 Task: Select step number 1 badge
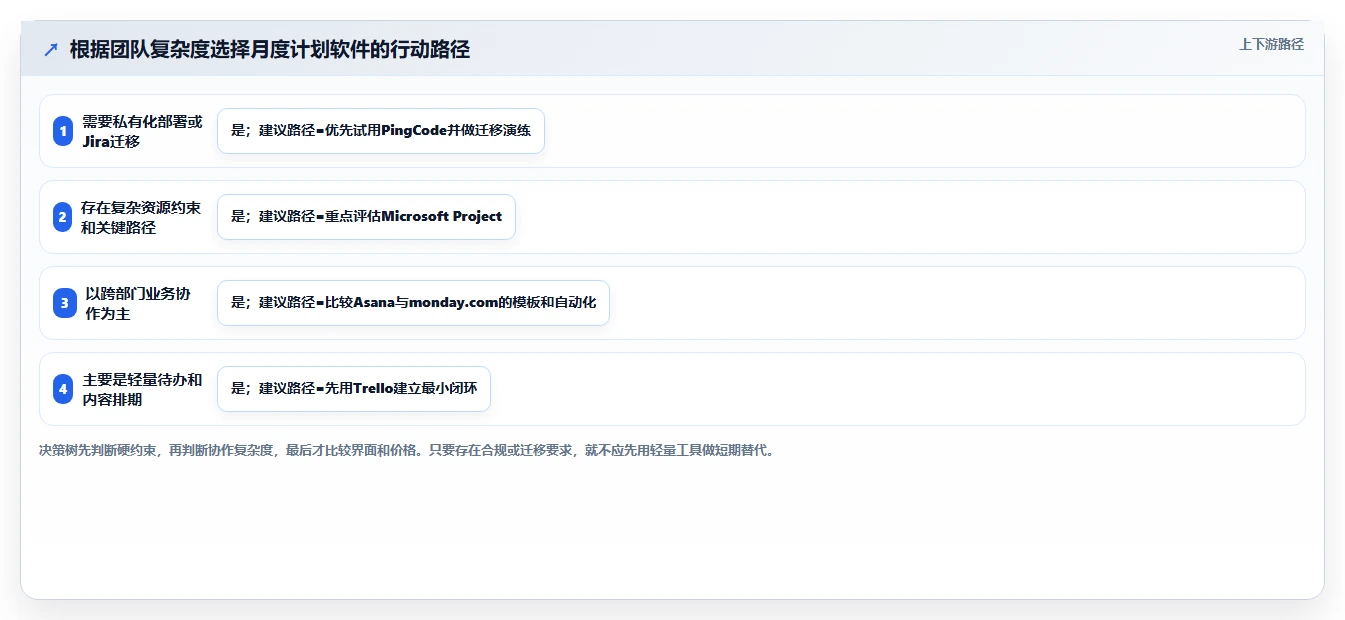pyautogui.click(x=63, y=131)
